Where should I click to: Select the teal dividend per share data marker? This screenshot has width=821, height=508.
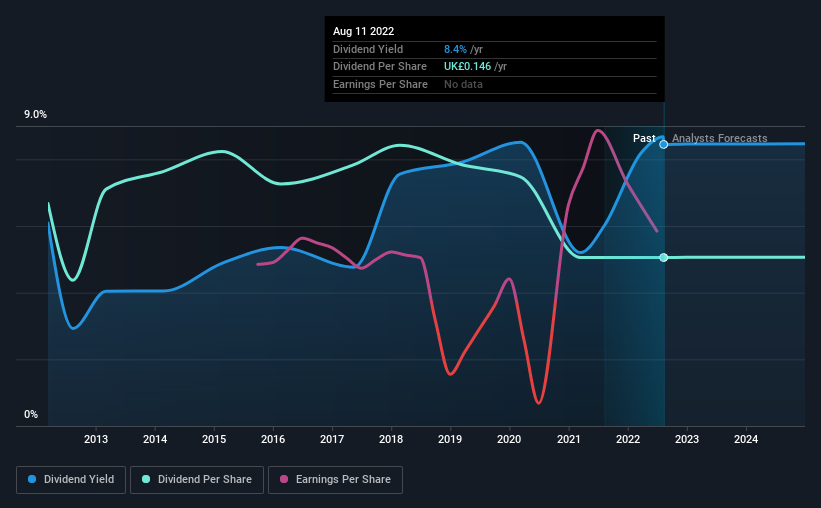[663, 258]
